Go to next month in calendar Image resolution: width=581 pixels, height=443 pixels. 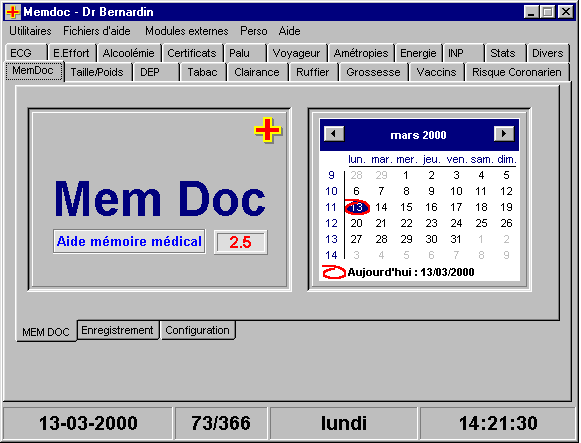tap(504, 134)
